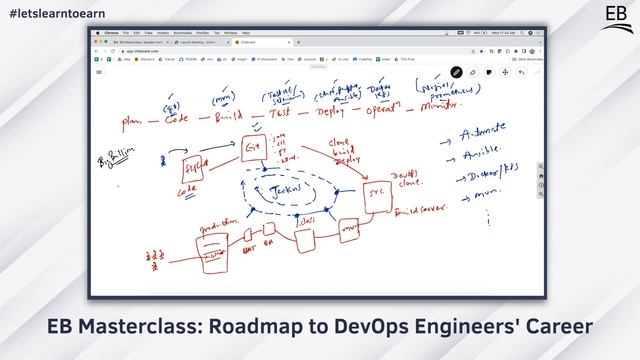
Task: Close the Launch Meeting tab
Action: (x=228, y=42)
